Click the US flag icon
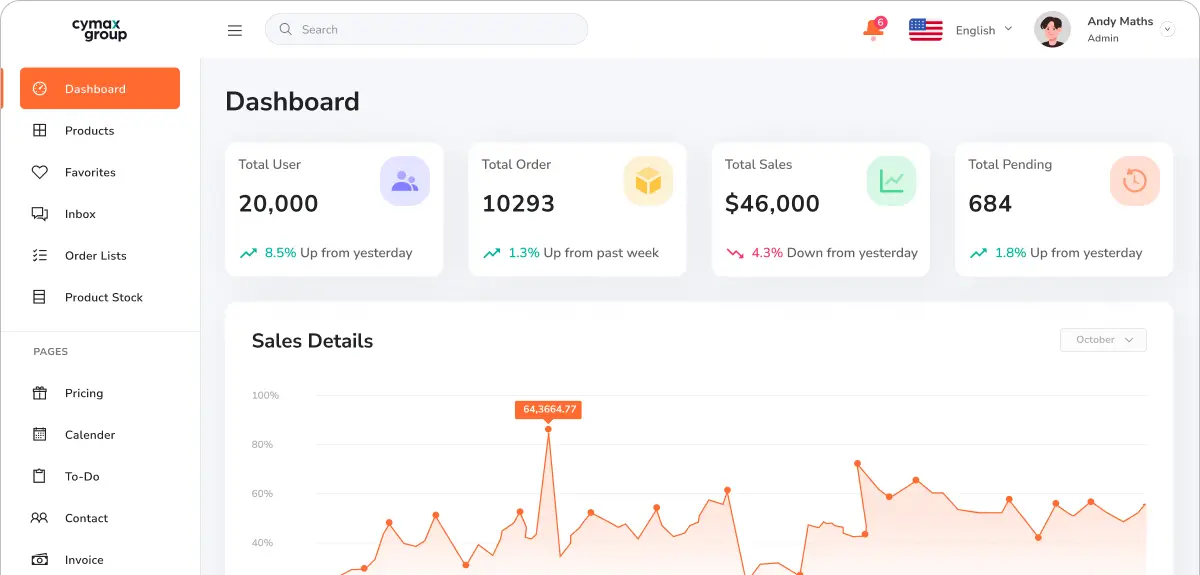Viewport: 1200px width, 575px height. [x=925, y=30]
